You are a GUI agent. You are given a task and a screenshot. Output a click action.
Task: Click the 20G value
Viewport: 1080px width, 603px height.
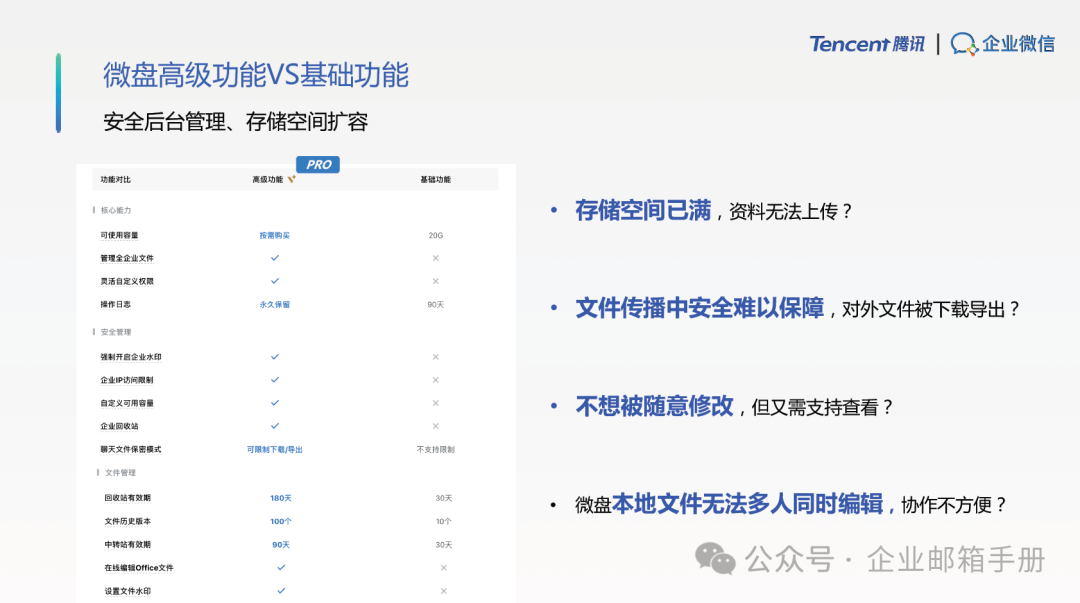tap(435, 236)
